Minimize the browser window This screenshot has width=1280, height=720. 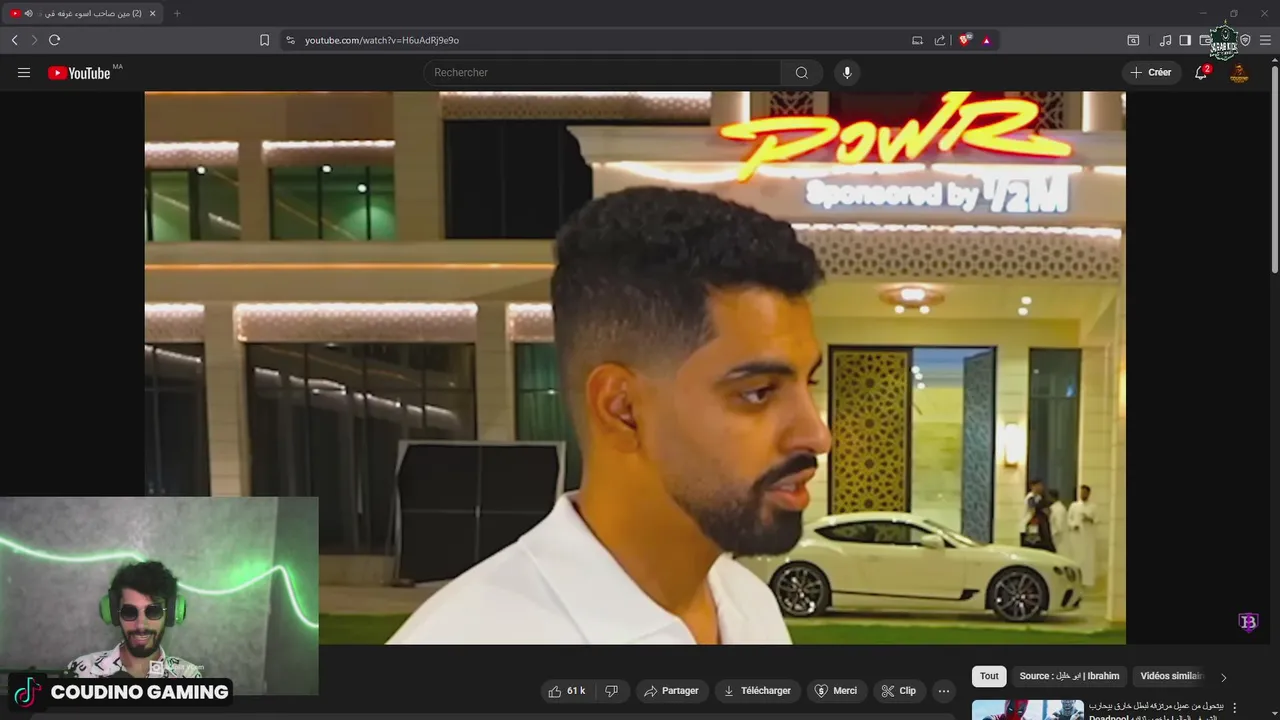point(1203,12)
